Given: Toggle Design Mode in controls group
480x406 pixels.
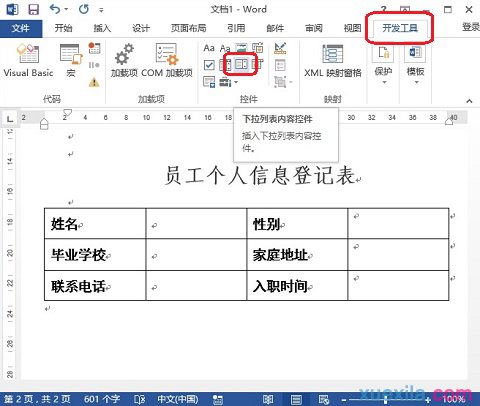Looking at the screenshot, I should (x=280, y=48).
